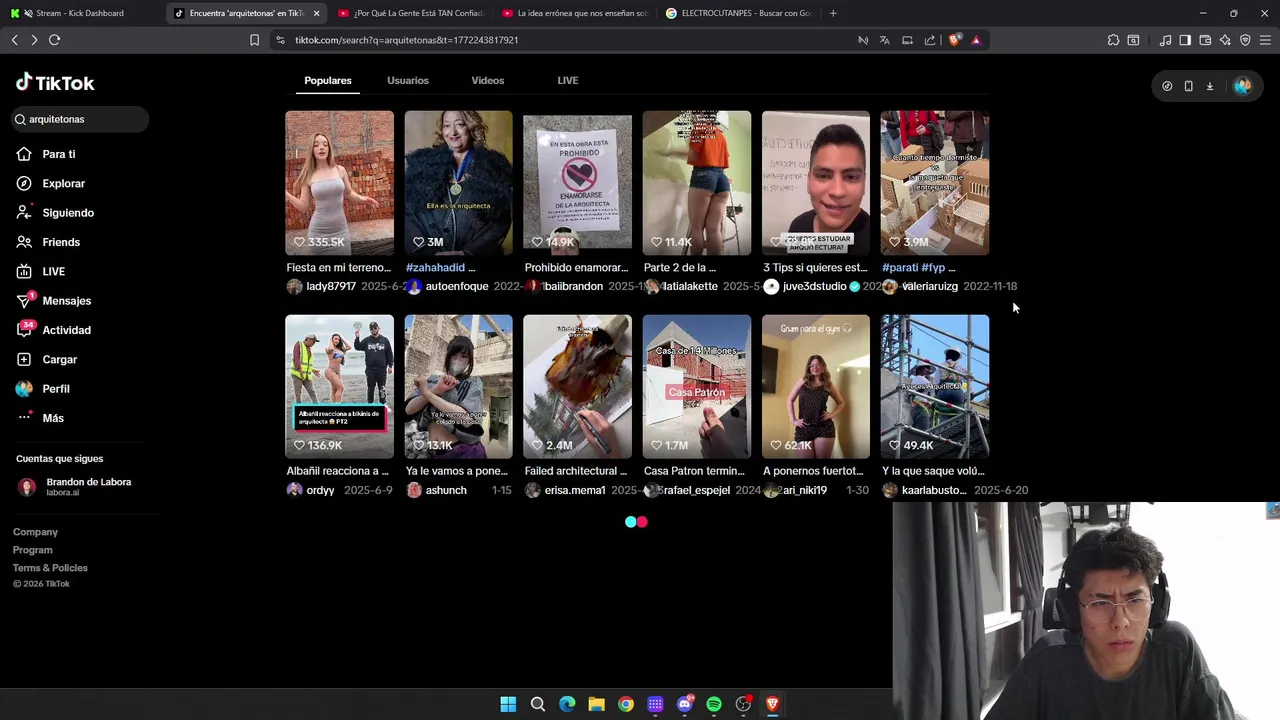Screen dimensions: 1280x720
Task: Open File Explorer from the taskbar
Action: [x=596, y=704]
